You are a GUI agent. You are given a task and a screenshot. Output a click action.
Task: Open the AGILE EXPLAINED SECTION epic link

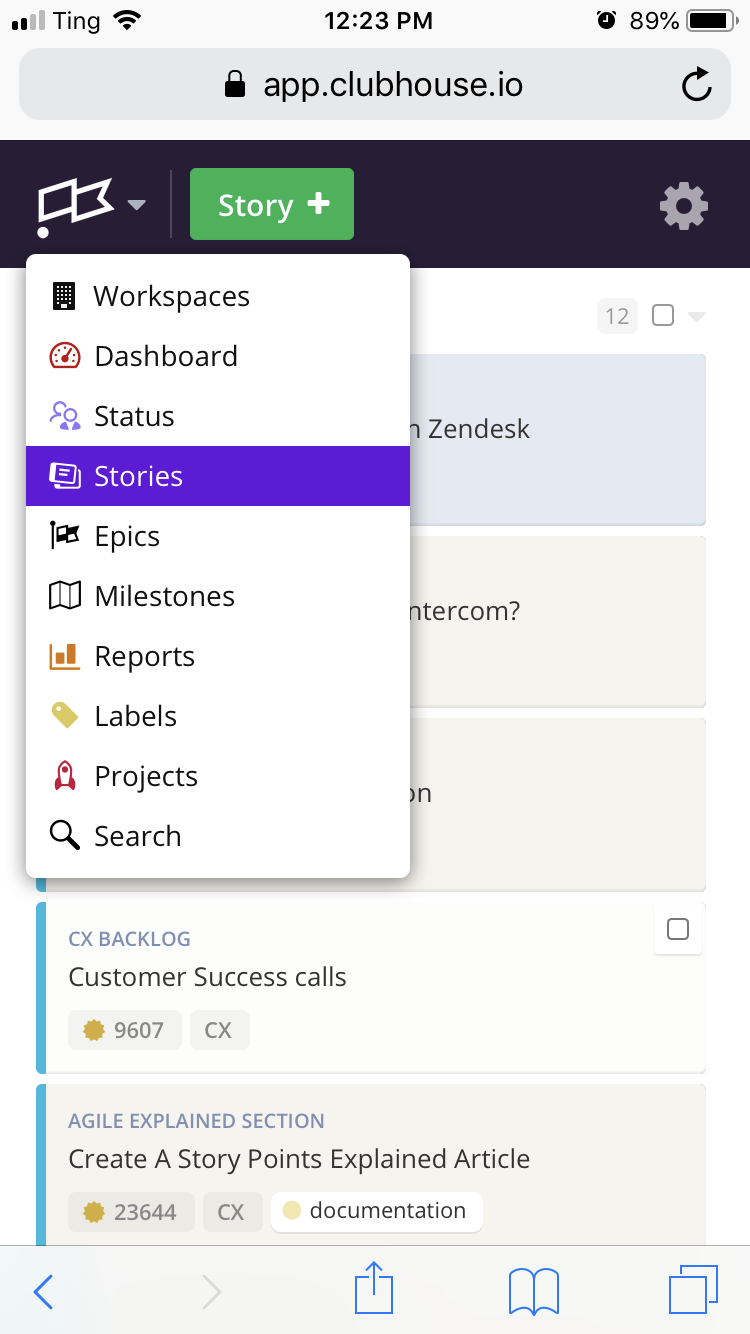(196, 1121)
